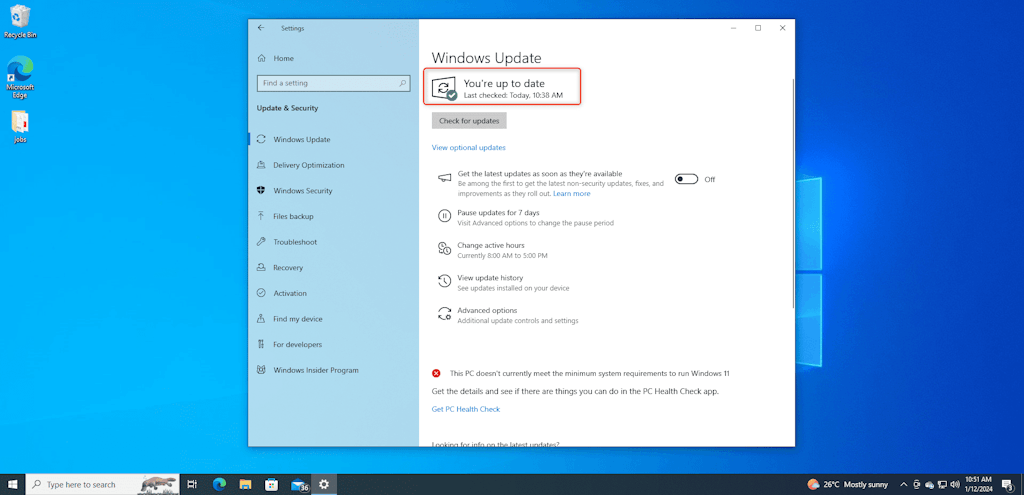
Task: Open the Windows Start menu
Action: pos(12,485)
